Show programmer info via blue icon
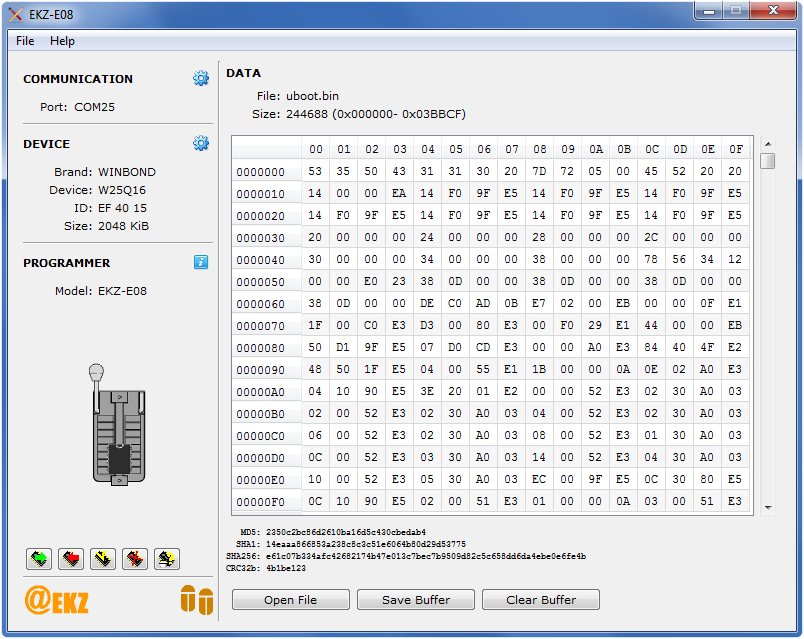The height and width of the screenshot is (639, 804). pyautogui.click(x=201, y=262)
